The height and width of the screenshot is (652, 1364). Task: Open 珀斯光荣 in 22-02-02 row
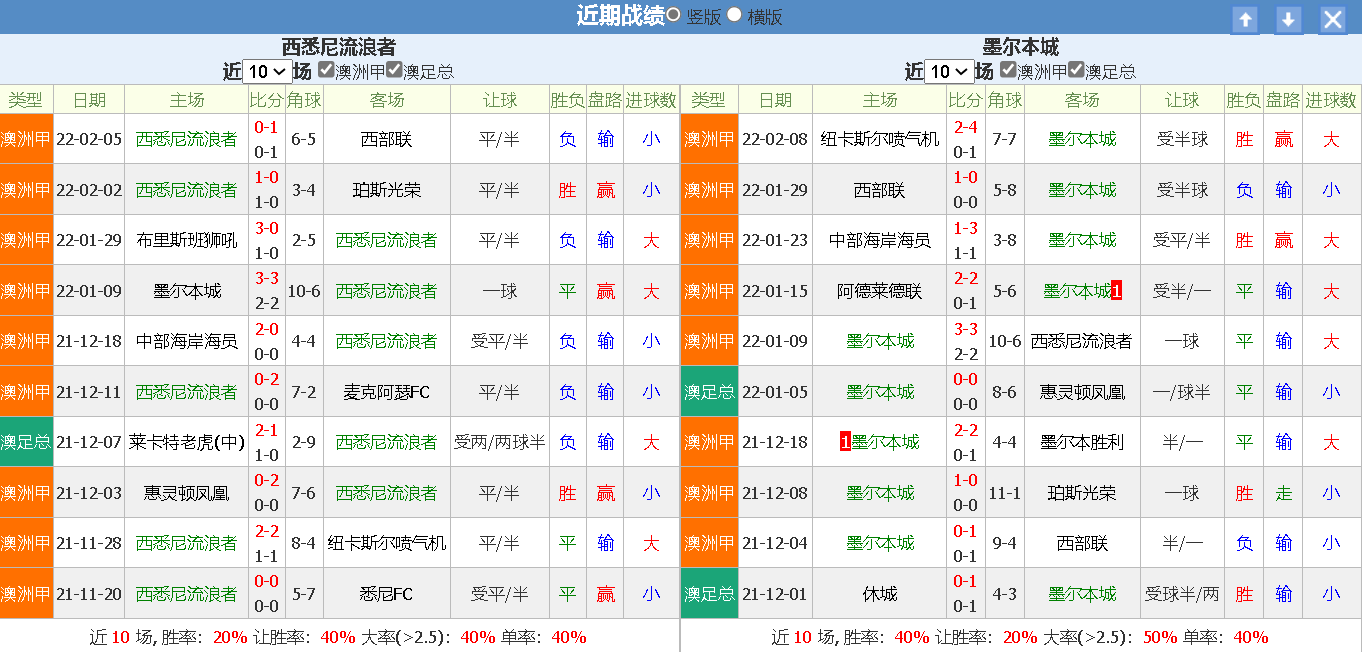[x=386, y=190]
